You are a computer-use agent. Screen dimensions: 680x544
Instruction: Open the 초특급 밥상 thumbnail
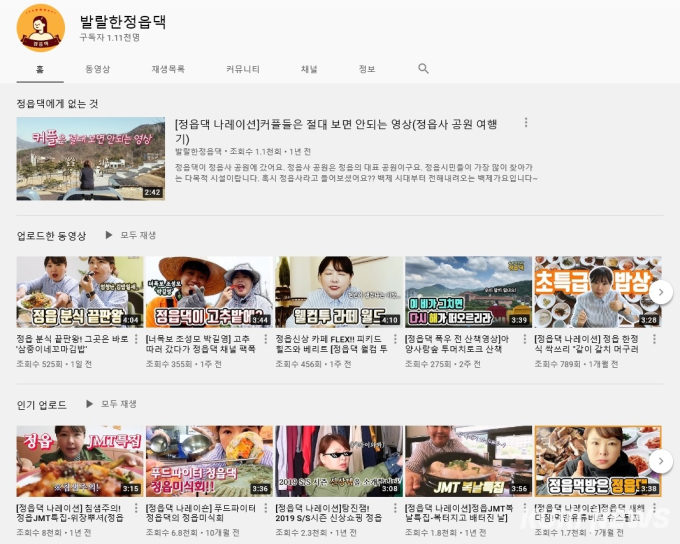598,292
